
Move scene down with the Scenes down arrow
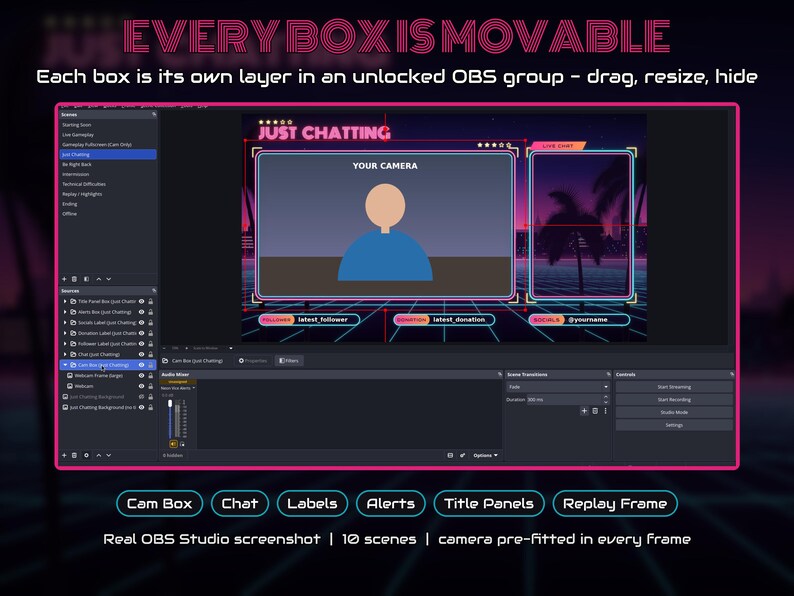click(109, 279)
